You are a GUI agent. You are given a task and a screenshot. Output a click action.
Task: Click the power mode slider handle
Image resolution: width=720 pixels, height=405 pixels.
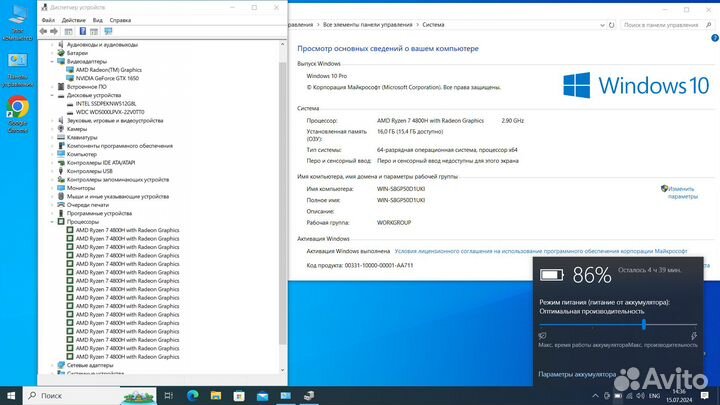(644, 325)
